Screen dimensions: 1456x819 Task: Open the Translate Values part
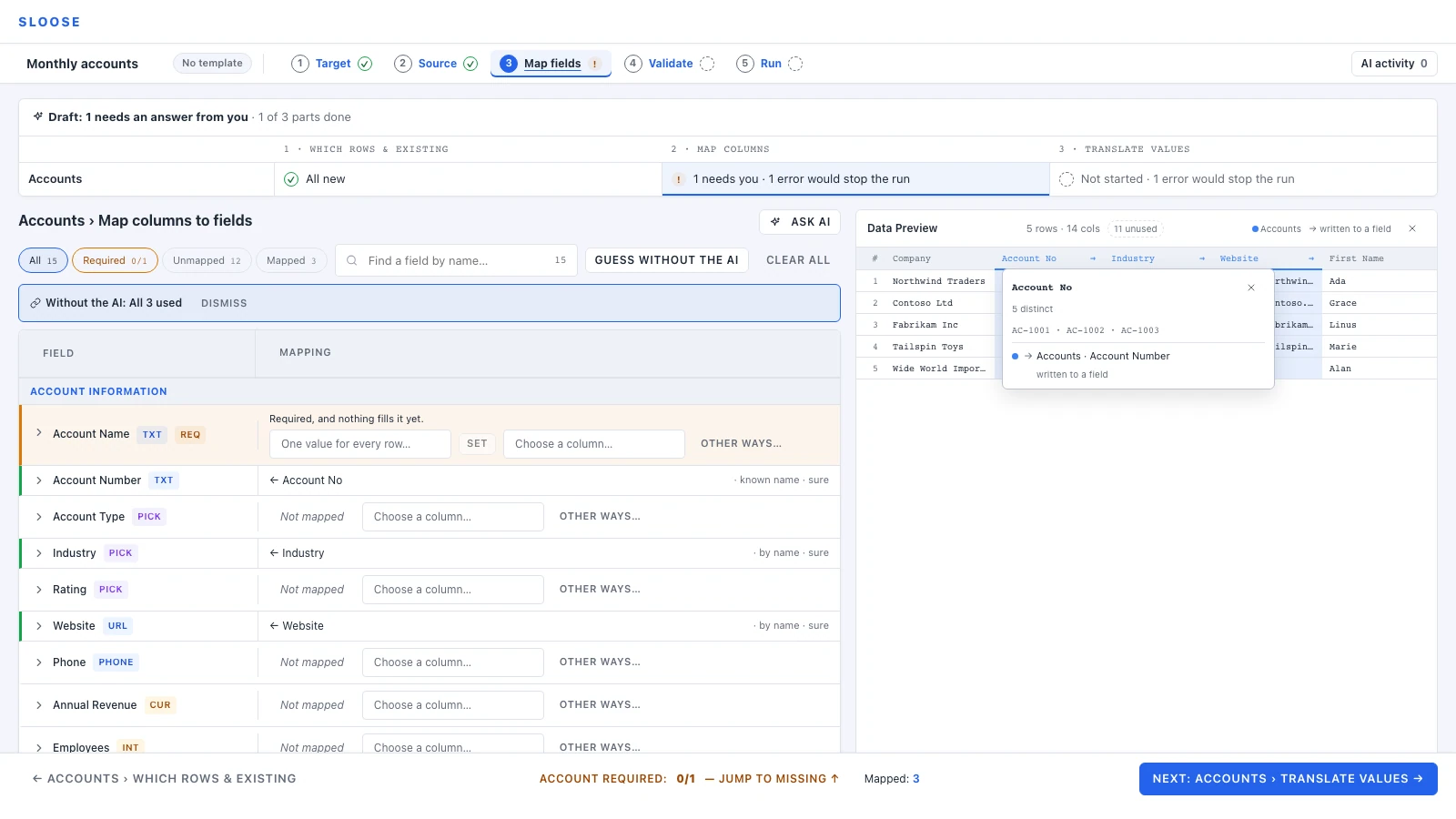(x=1243, y=179)
